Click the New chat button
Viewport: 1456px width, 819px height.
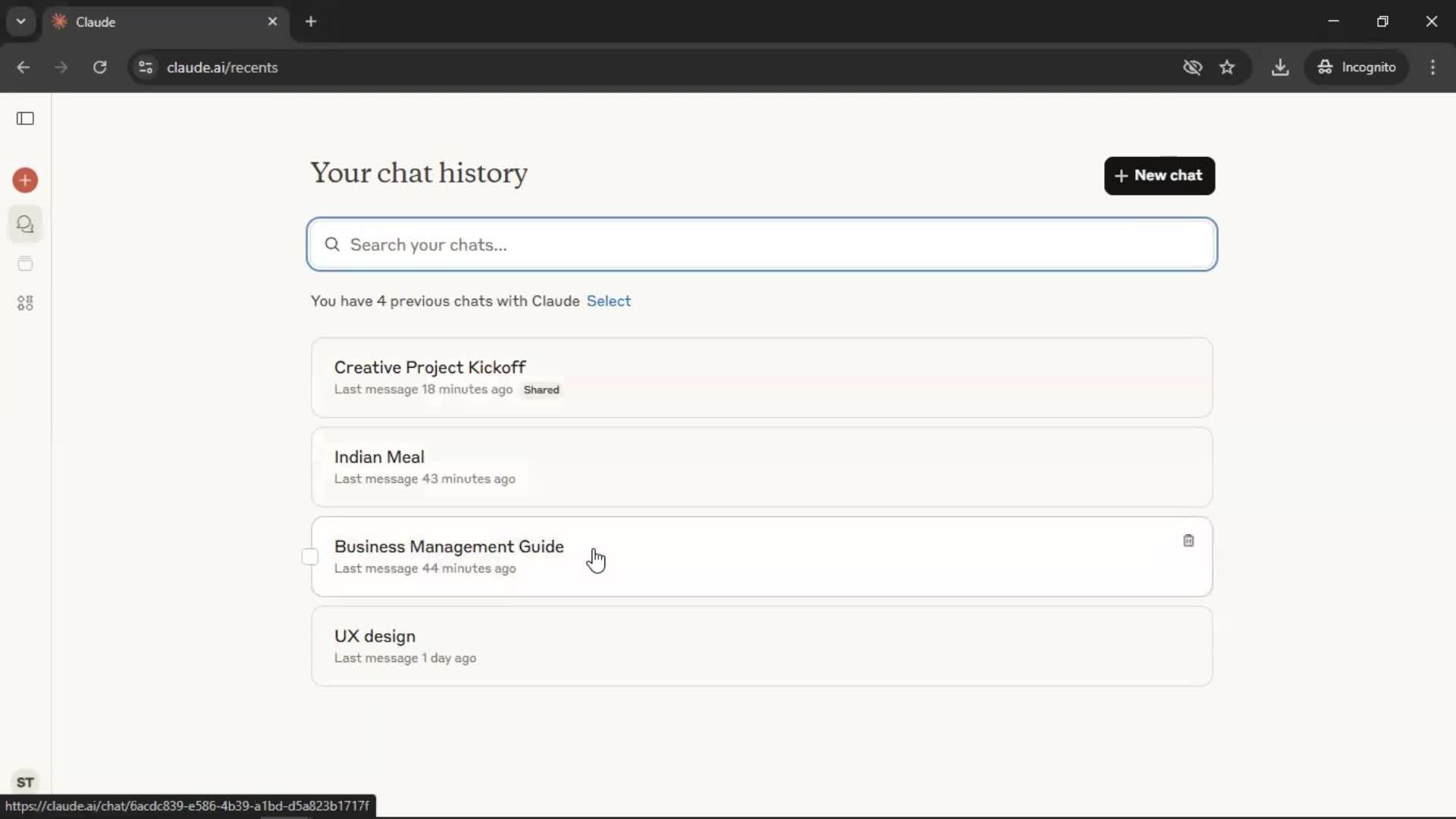point(1159,176)
